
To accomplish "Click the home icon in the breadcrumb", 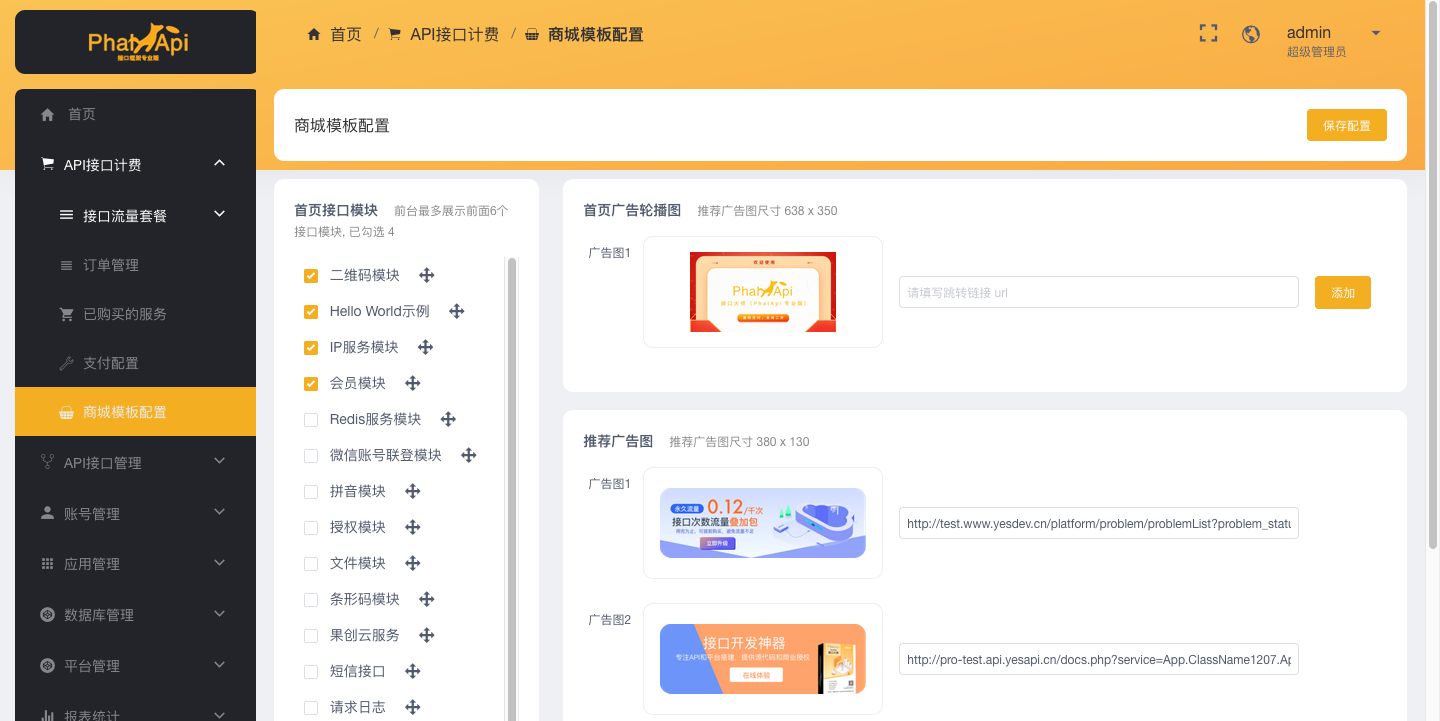I will [x=314, y=34].
